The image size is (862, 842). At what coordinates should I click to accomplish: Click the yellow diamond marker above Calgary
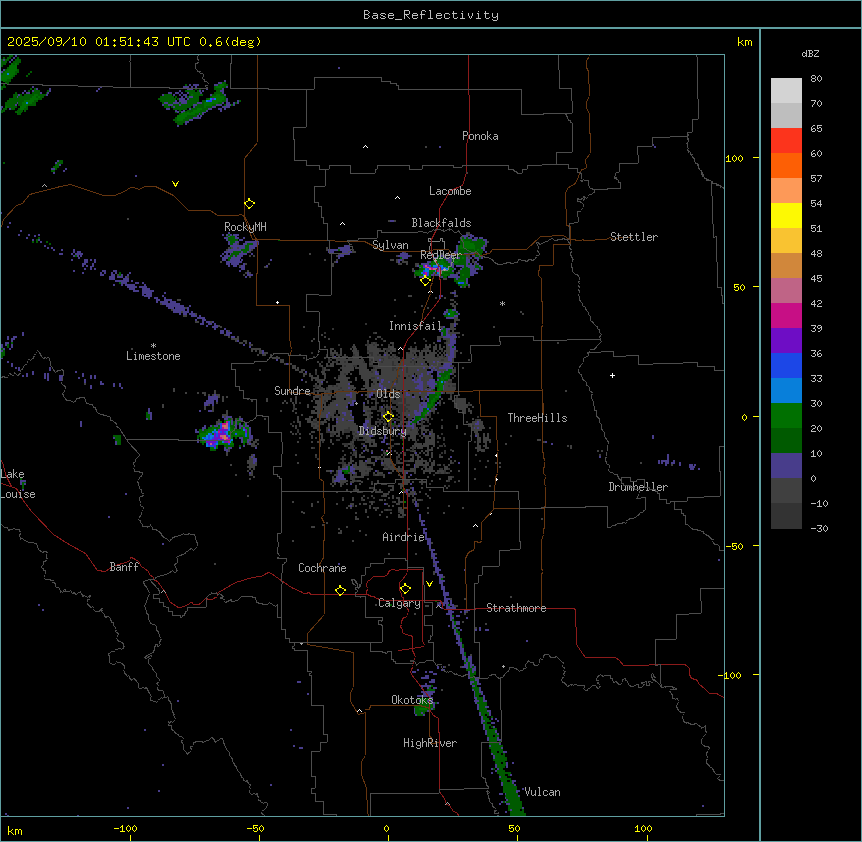coord(405,589)
